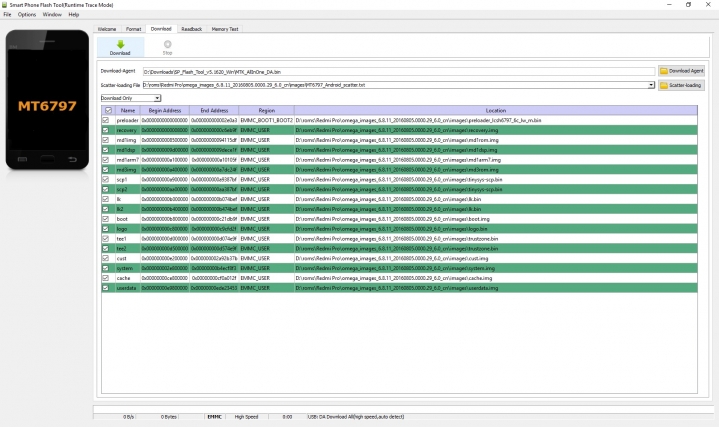
Task: Open the Readback tab
Action: [191, 29]
